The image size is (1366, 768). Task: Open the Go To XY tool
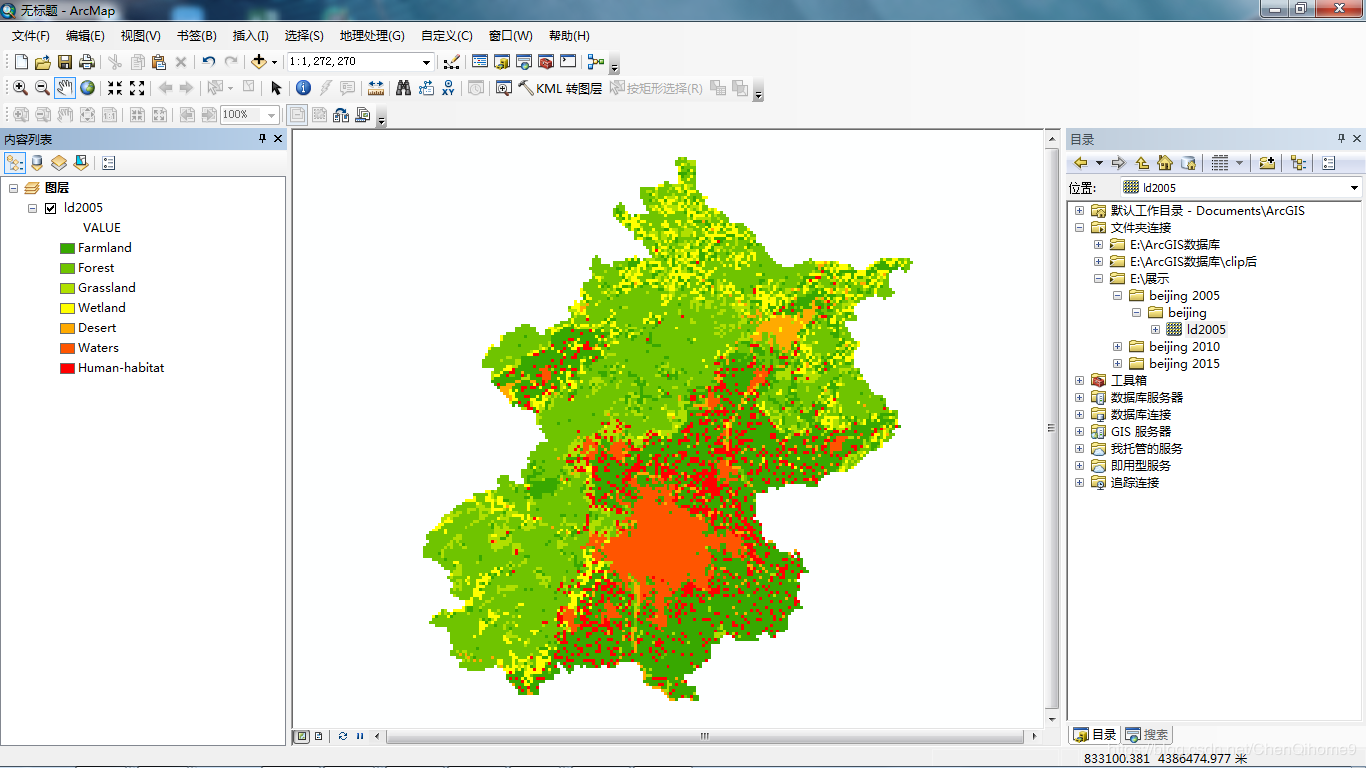(x=448, y=88)
